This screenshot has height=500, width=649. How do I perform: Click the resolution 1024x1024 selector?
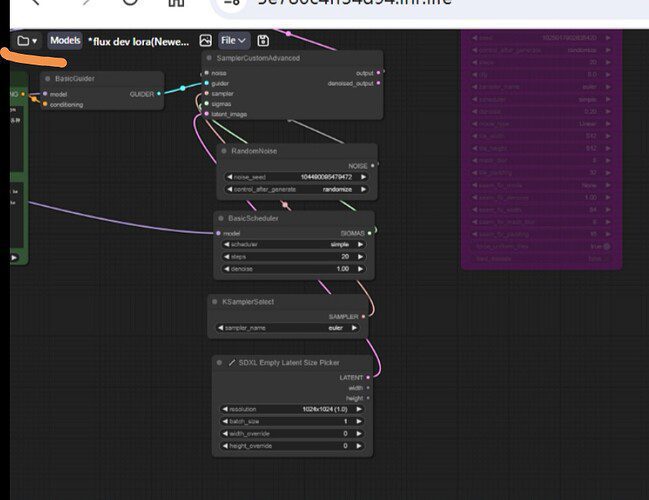pos(292,409)
